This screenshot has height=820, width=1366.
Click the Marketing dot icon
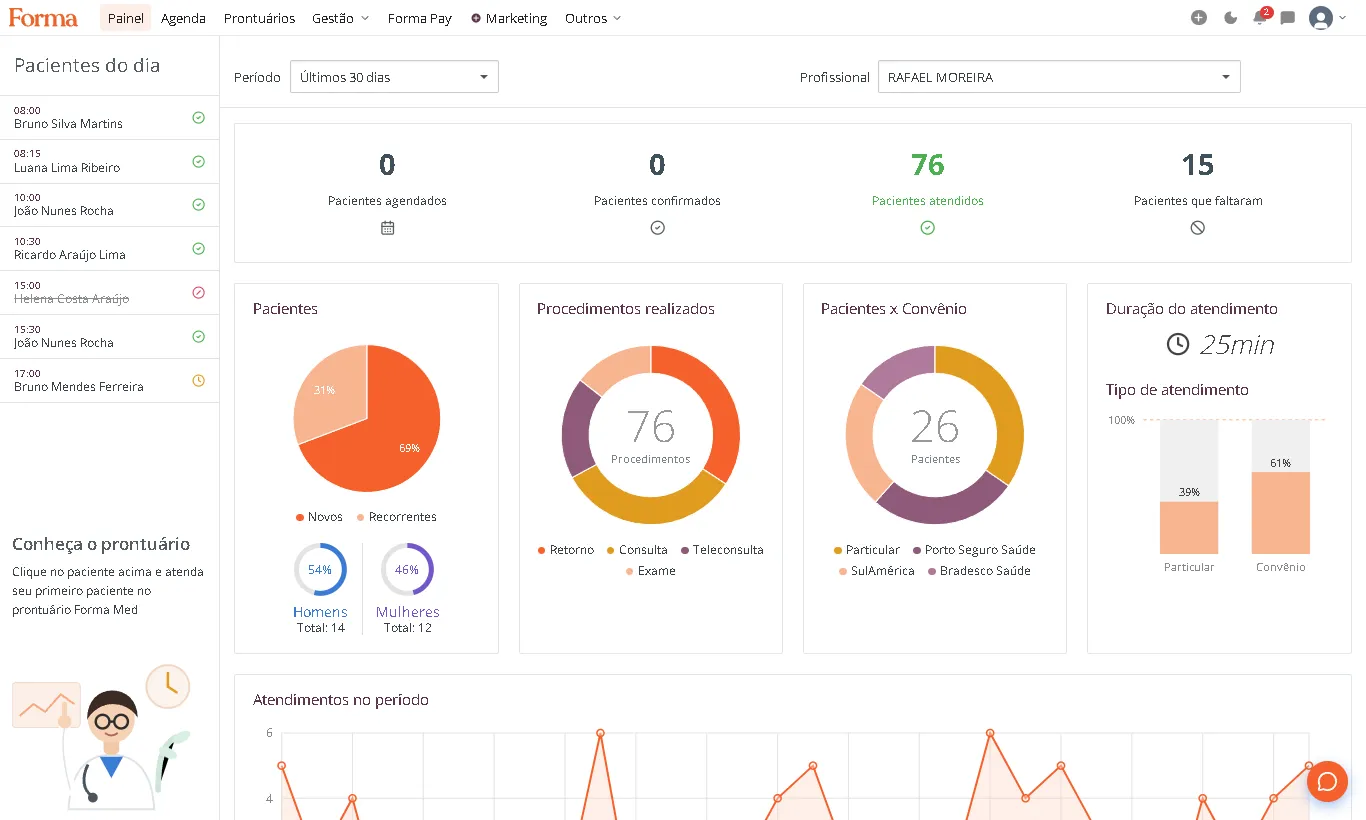475,18
